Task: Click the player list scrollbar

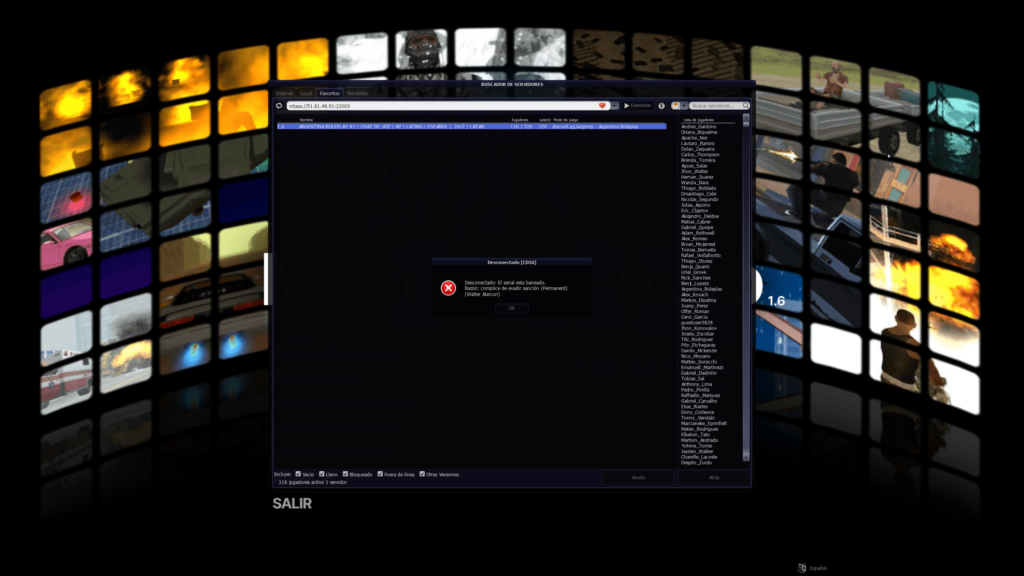Action: point(746,287)
